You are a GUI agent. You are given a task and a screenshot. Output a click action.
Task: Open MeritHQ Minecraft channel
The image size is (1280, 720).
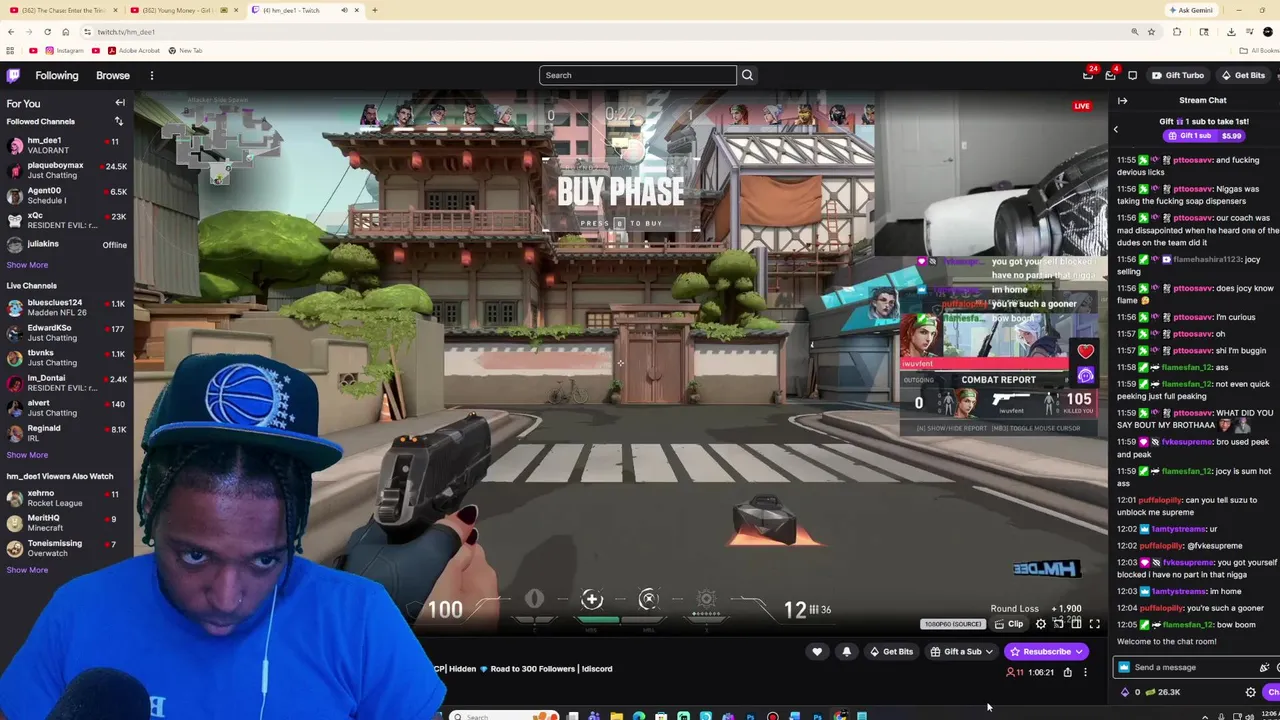66,522
